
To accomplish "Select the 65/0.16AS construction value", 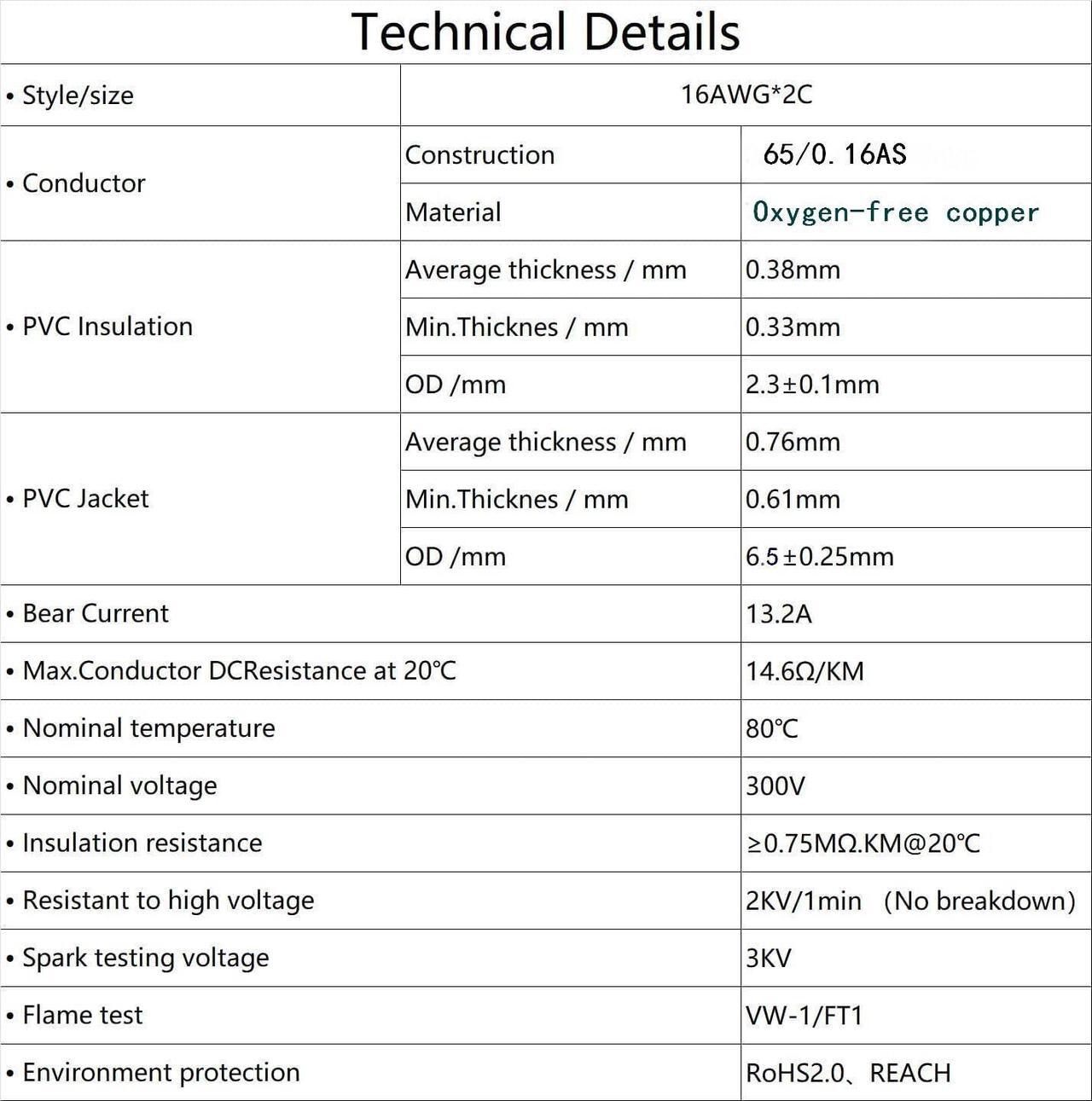I will coord(834,154).
